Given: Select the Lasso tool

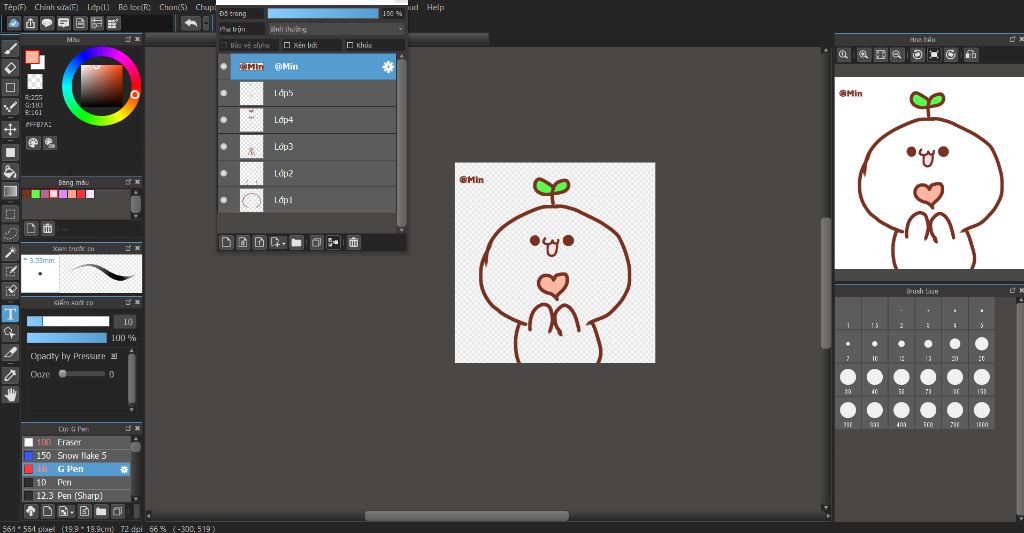Looking at the screenshot, I should tap(10, 233).
